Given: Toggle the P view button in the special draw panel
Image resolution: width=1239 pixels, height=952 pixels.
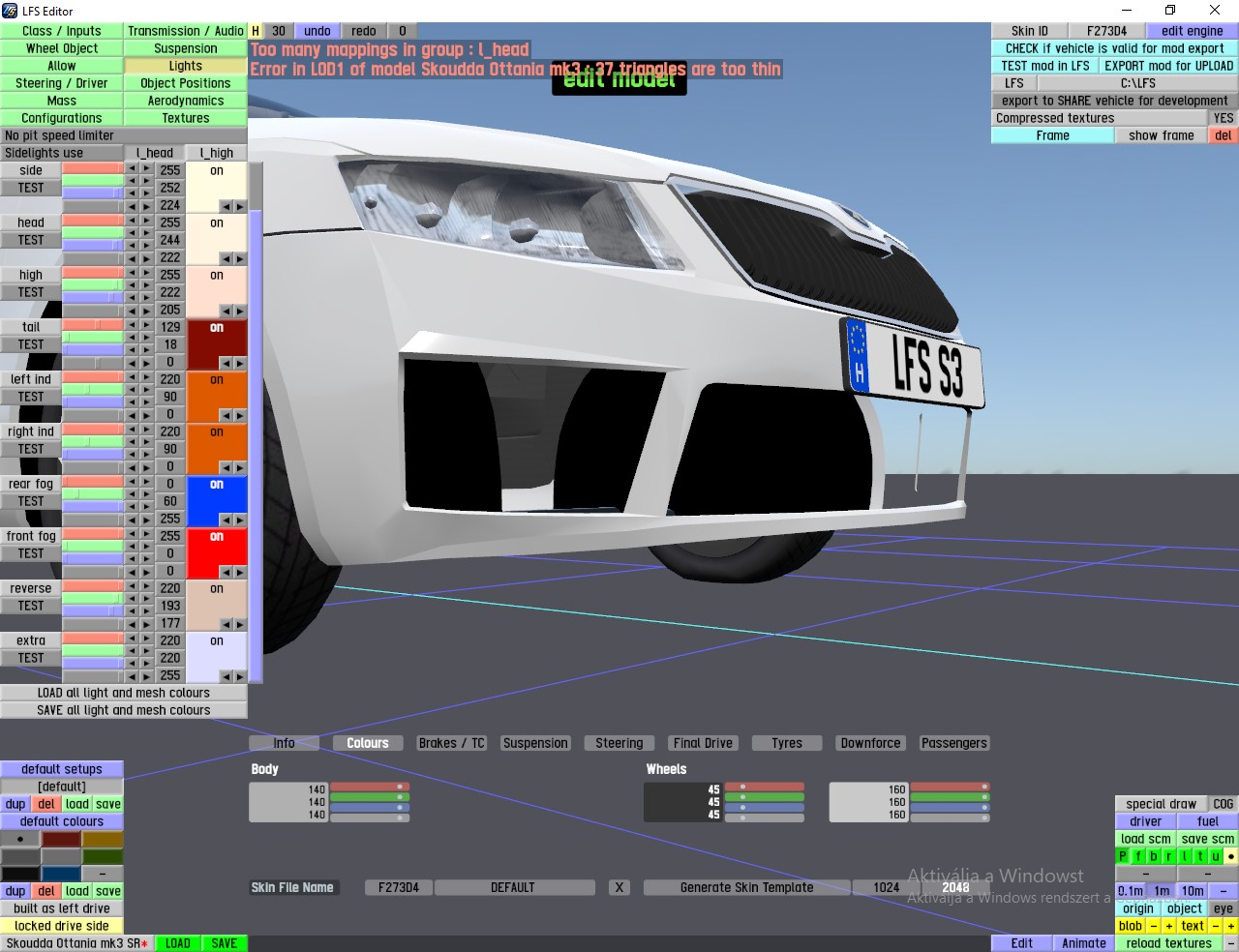Looking at the screenshot, I should tap(1123, 856).
